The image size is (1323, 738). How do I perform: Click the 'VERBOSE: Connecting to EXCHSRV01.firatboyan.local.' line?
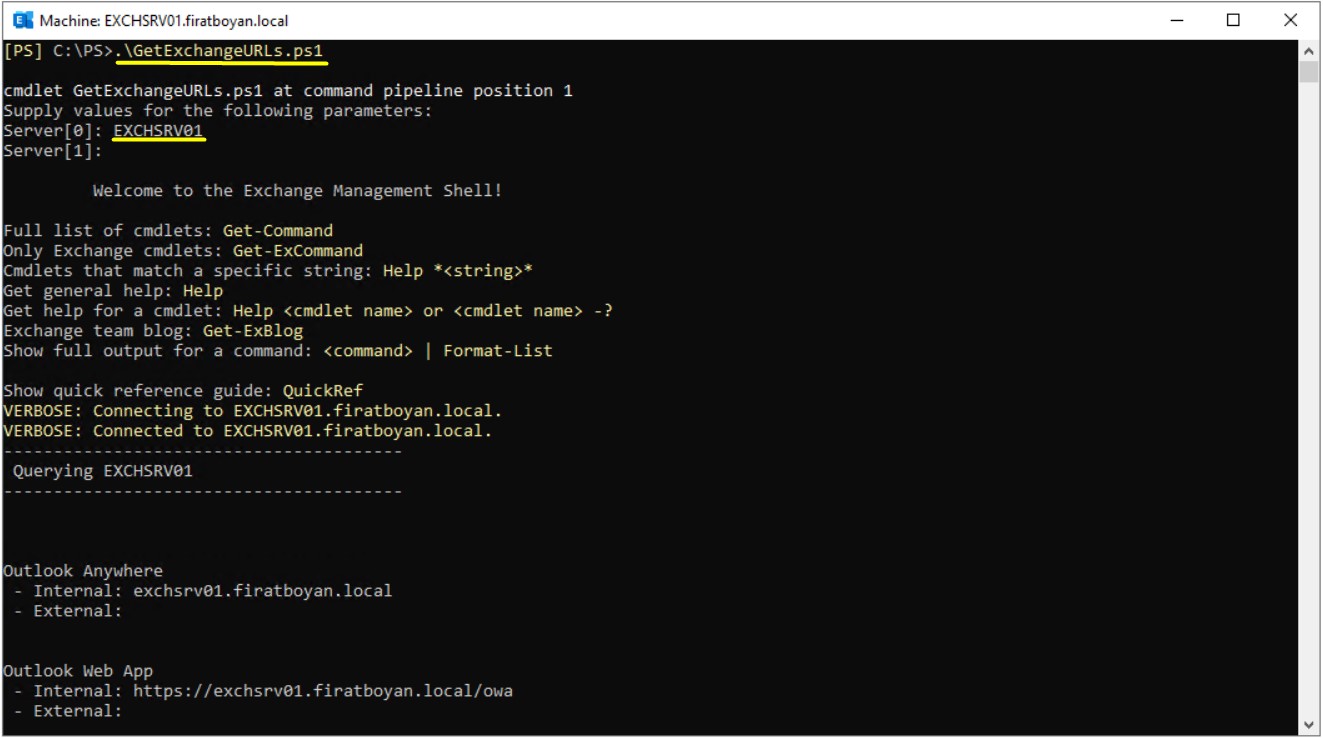pos(253,411)
